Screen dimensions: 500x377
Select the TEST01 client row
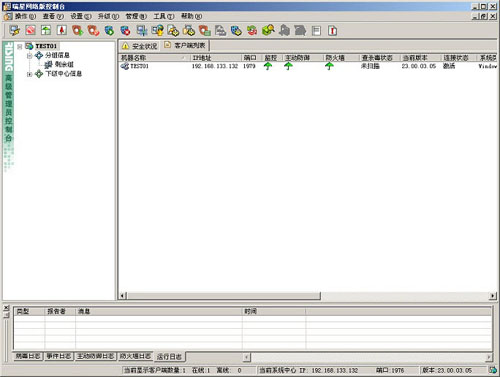pos(308,66)
